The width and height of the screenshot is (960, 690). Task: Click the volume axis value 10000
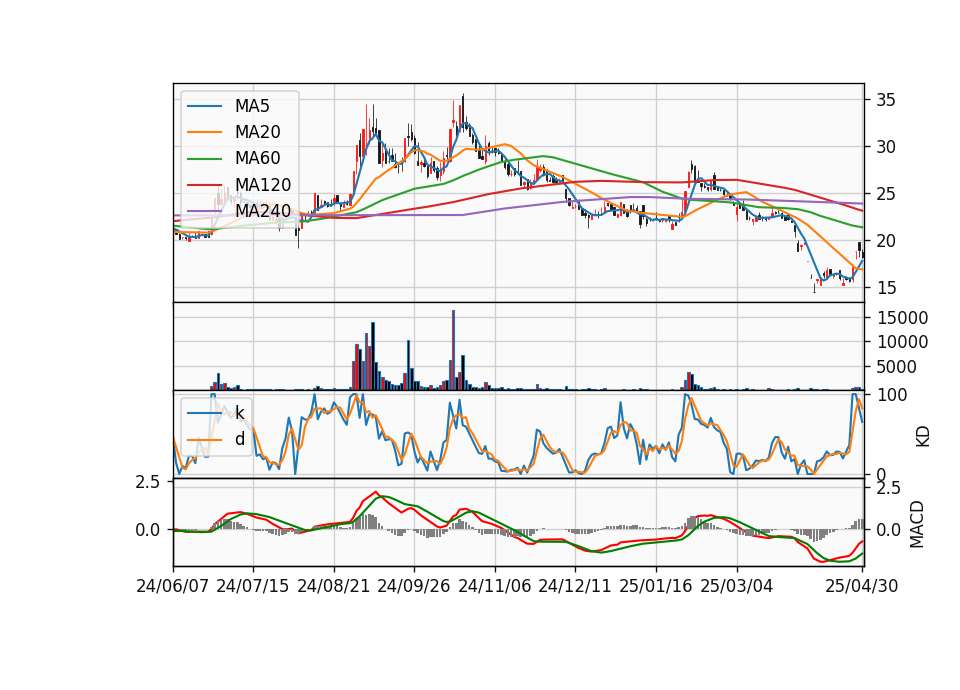(x=902, y=342)
